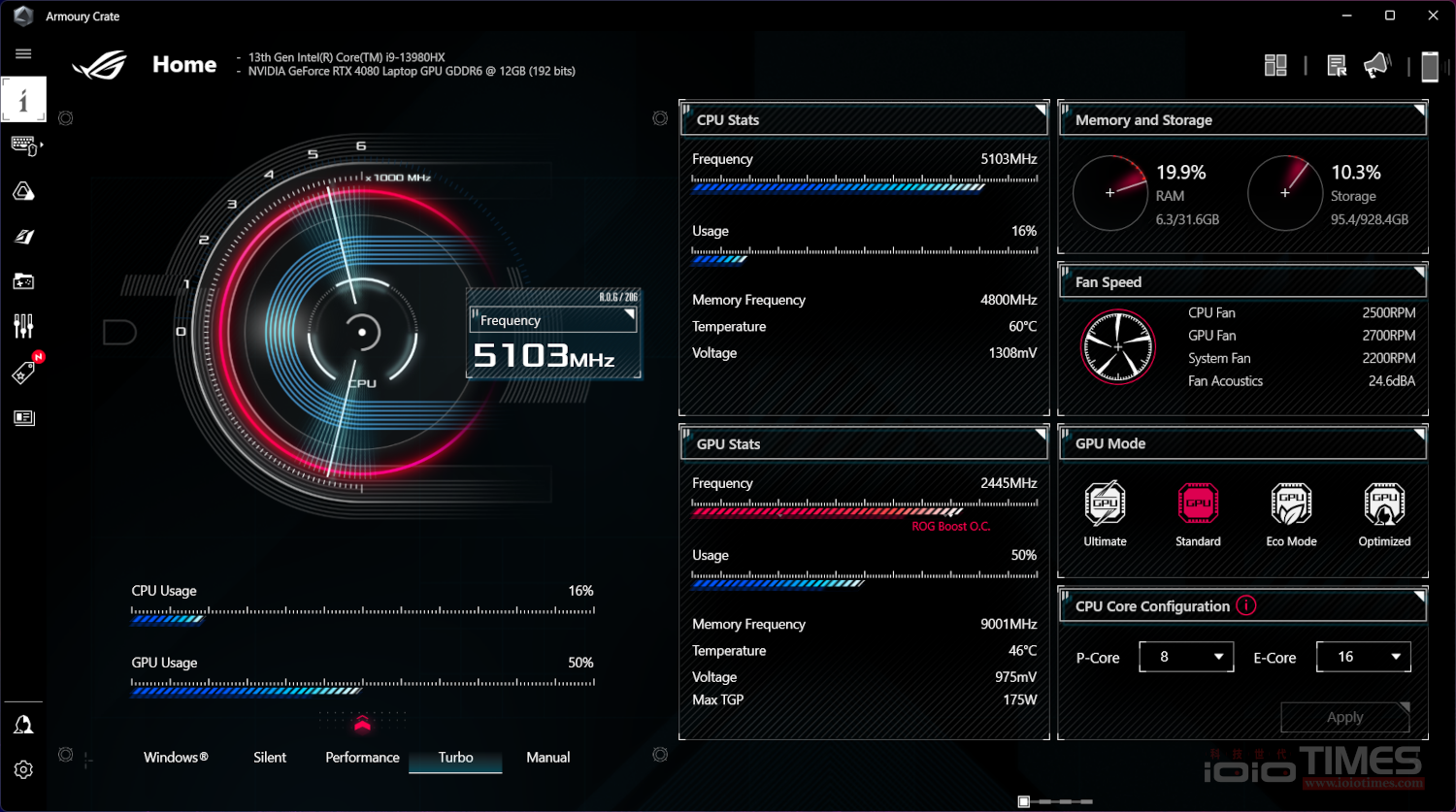1456x812 pixels.
Task: Click the 95.4/928.4GB storage text
Action: [1370, 220]
